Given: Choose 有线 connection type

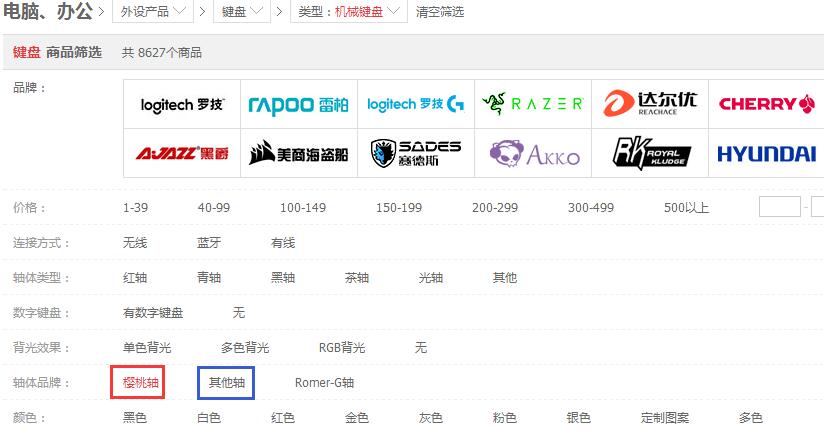Looking at the screenshot, I should 283,243.
